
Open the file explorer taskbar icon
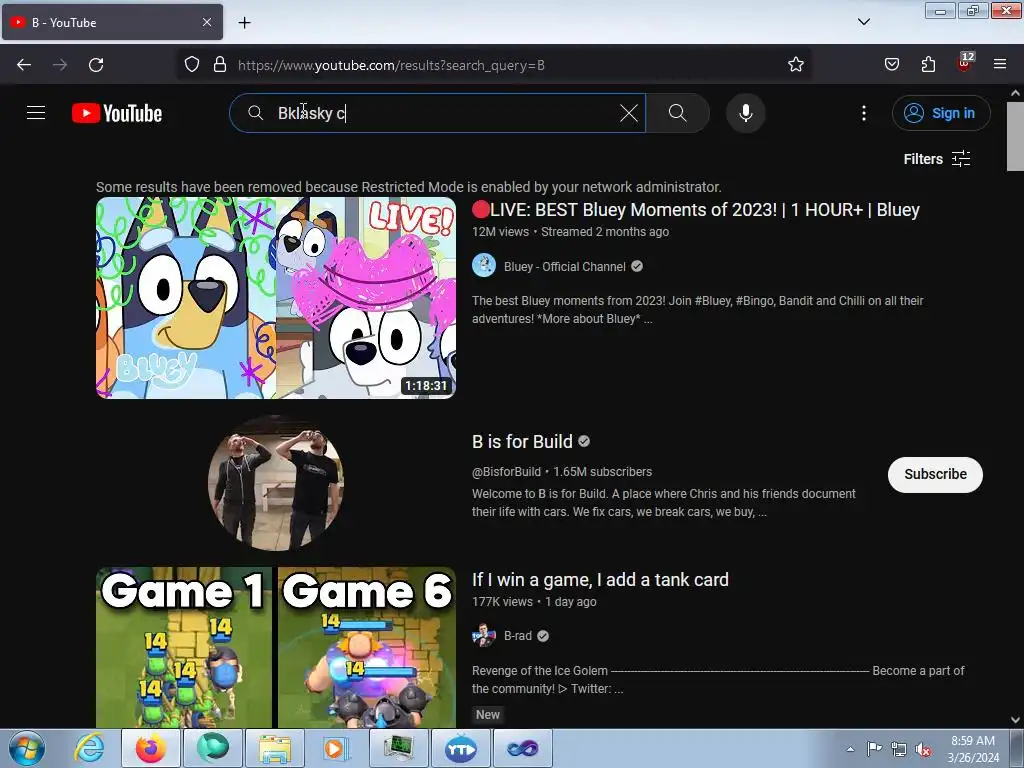click(x=274, y=748)
